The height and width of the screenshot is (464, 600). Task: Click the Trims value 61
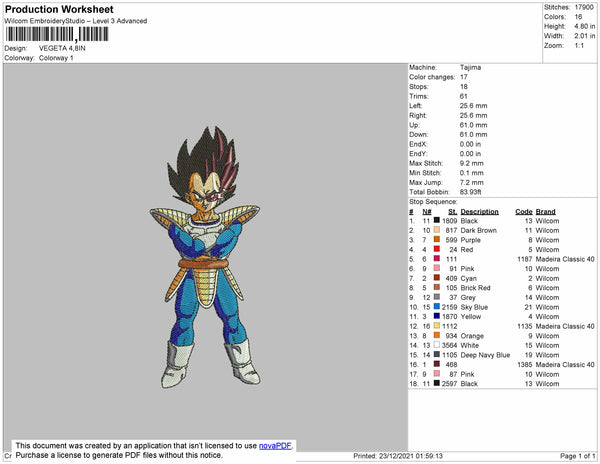[x=463, y=96]
